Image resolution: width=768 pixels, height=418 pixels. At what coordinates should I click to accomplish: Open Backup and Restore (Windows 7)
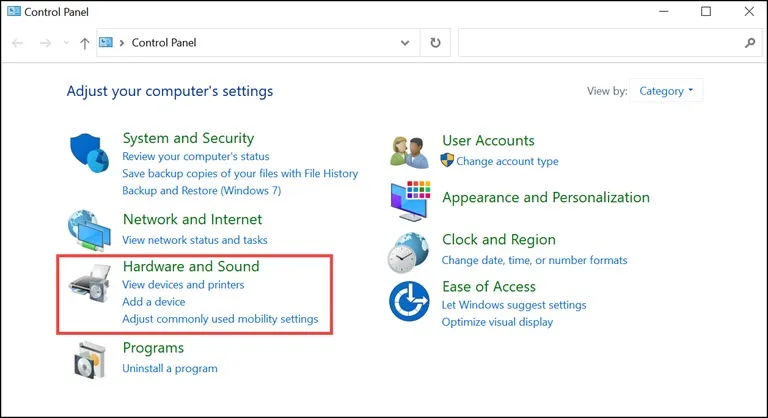(x=201, y=191)
